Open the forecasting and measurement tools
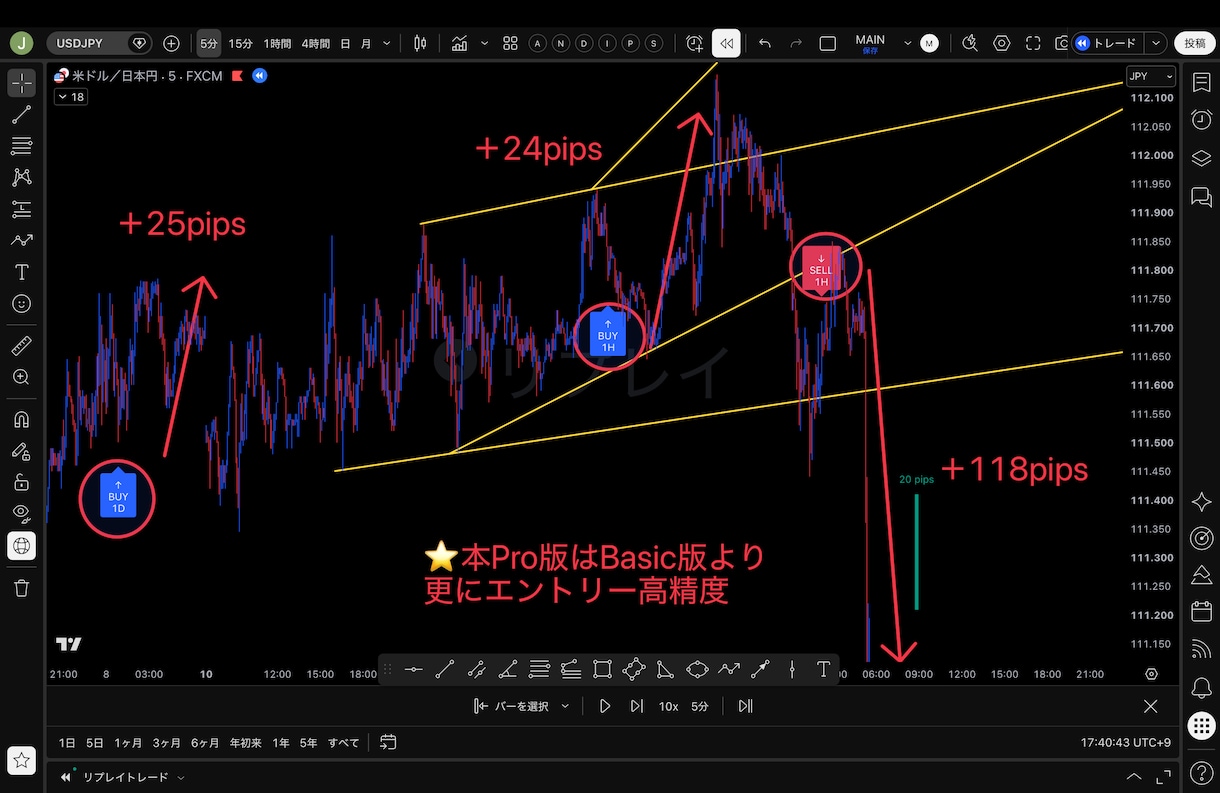Screen dimensions: 1220x793 pos(21,209)
